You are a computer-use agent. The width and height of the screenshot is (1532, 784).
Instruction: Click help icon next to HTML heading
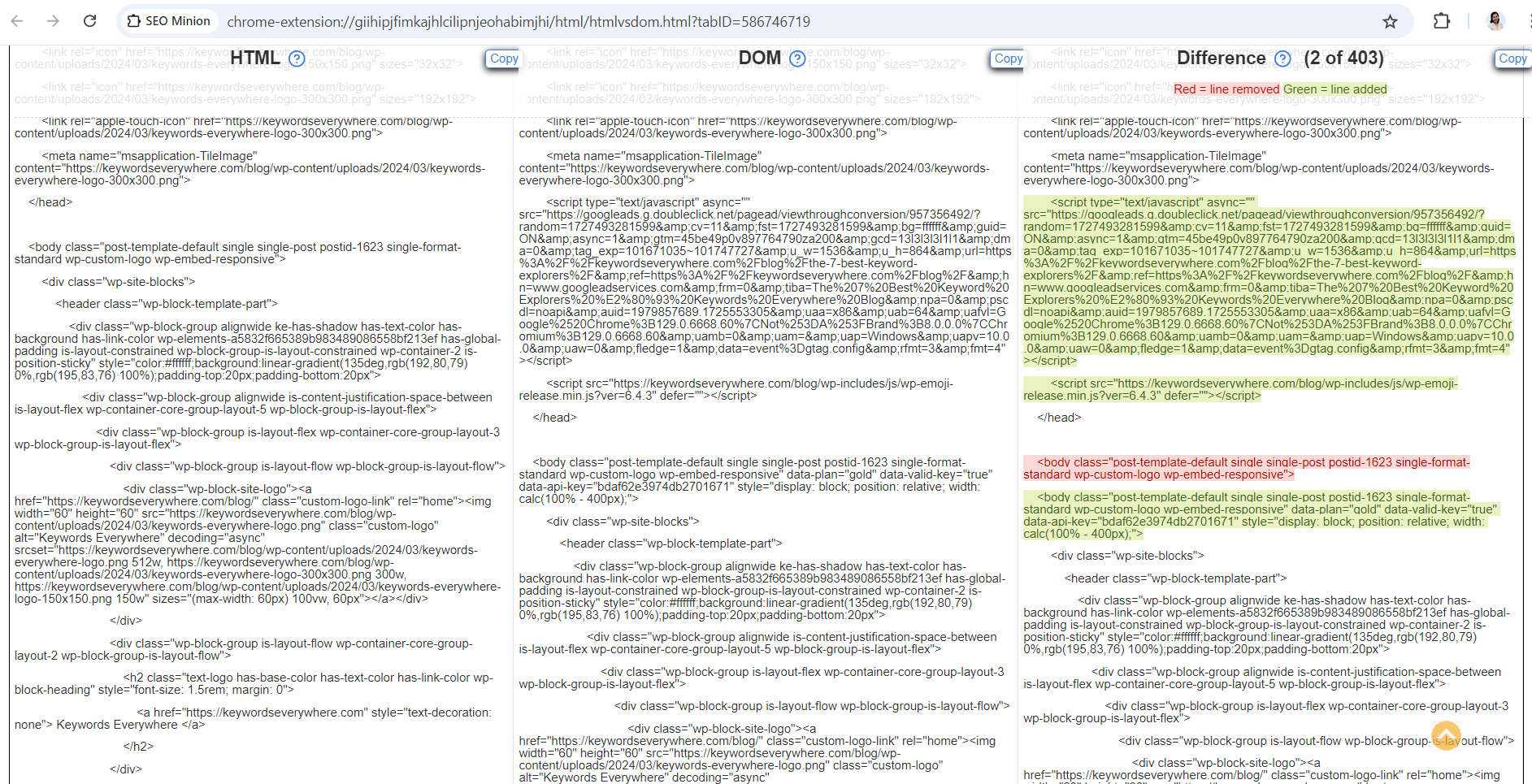297,58
